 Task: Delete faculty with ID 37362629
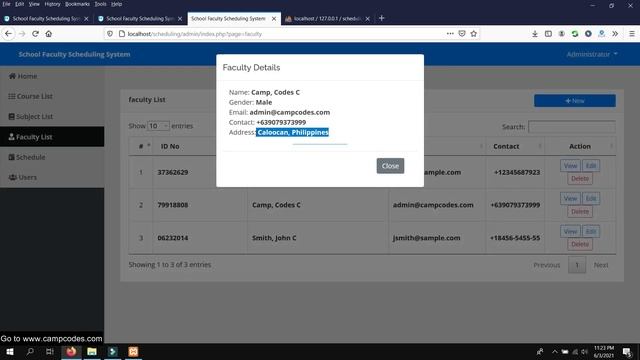coord(580,179)
